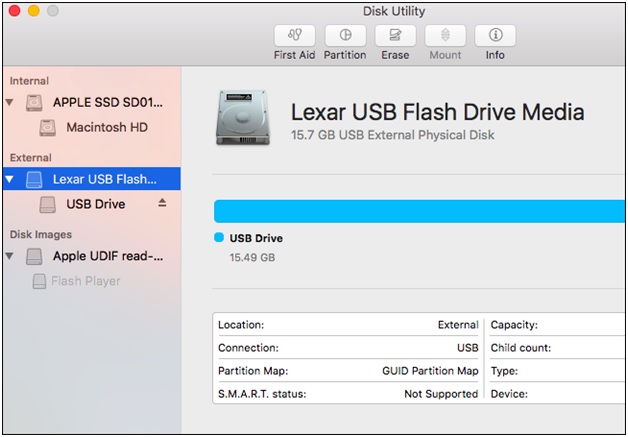Click the Partition Map row in table
This screenshot has width=628, height=437.
click(348, 371)
